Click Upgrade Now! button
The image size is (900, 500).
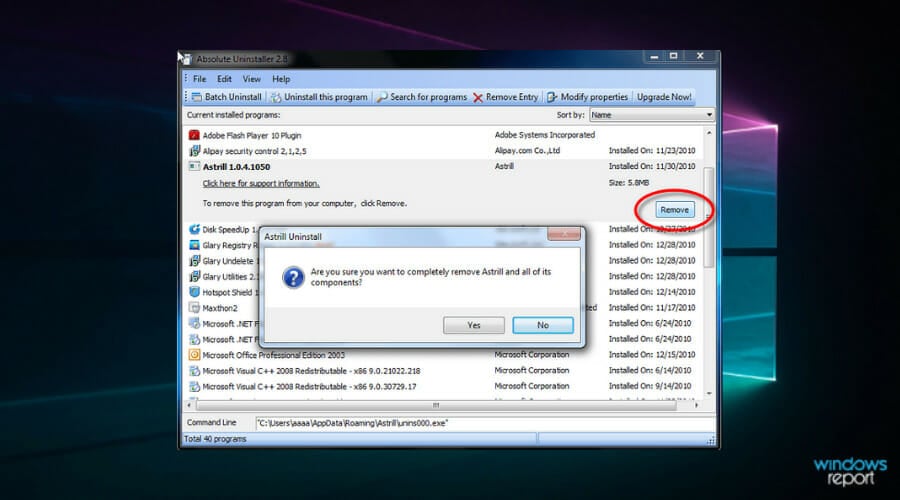pyautogui.click(x=664, y=97)
